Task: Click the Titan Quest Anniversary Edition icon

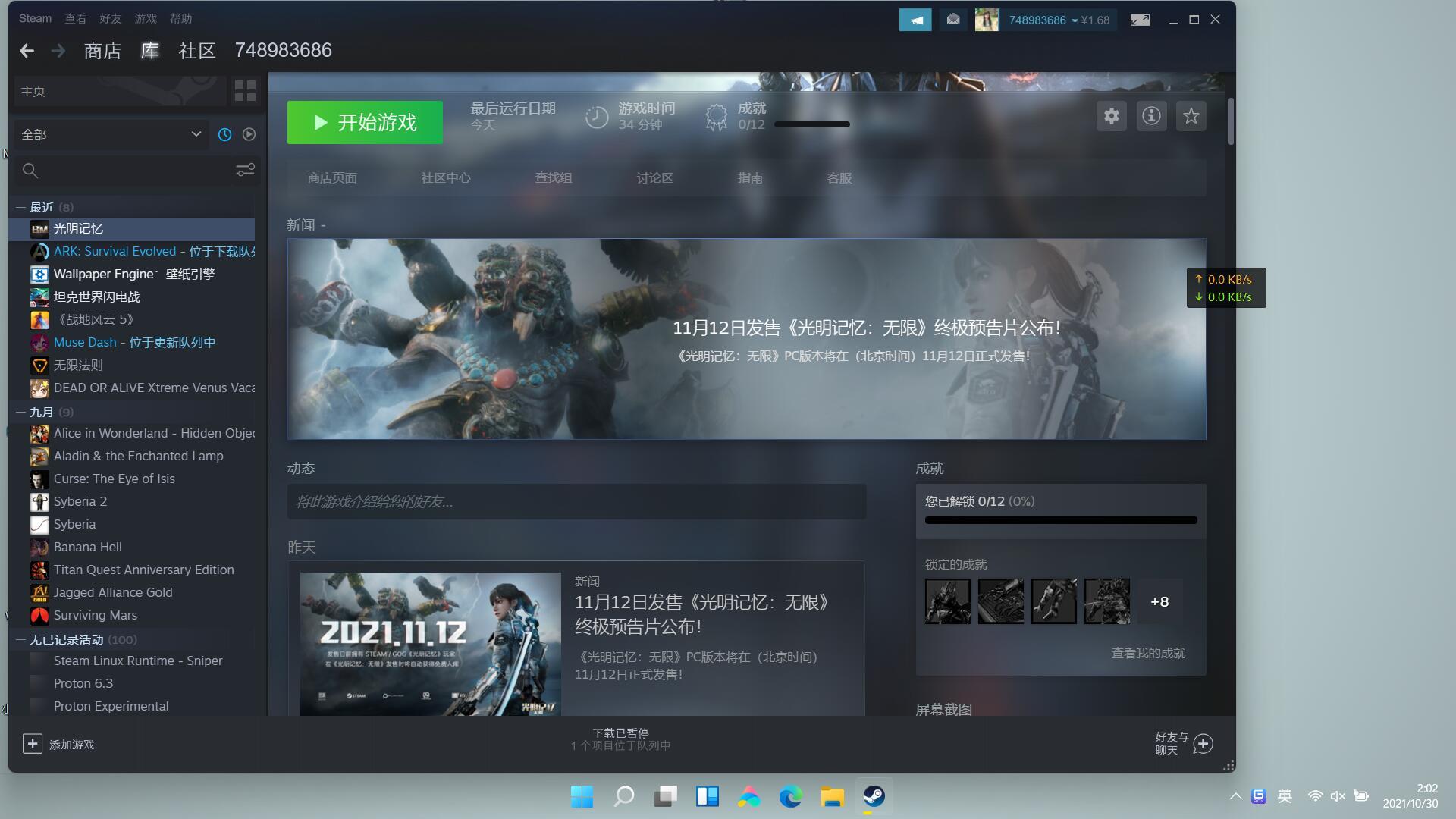Action: tap(39, 570)
